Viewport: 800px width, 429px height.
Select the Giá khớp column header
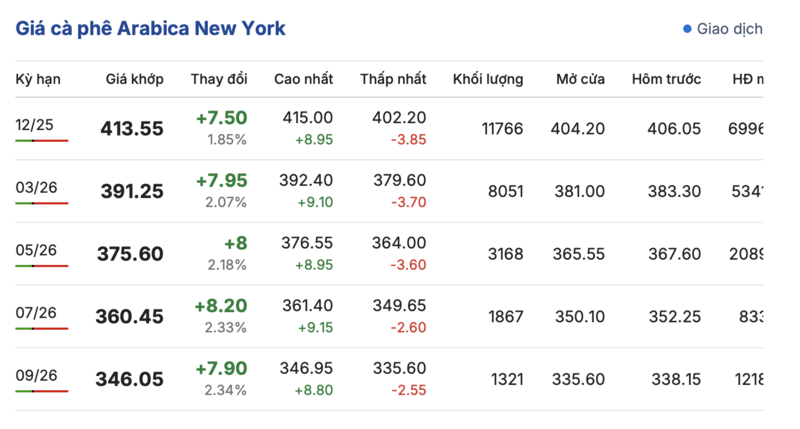[135, 79]
